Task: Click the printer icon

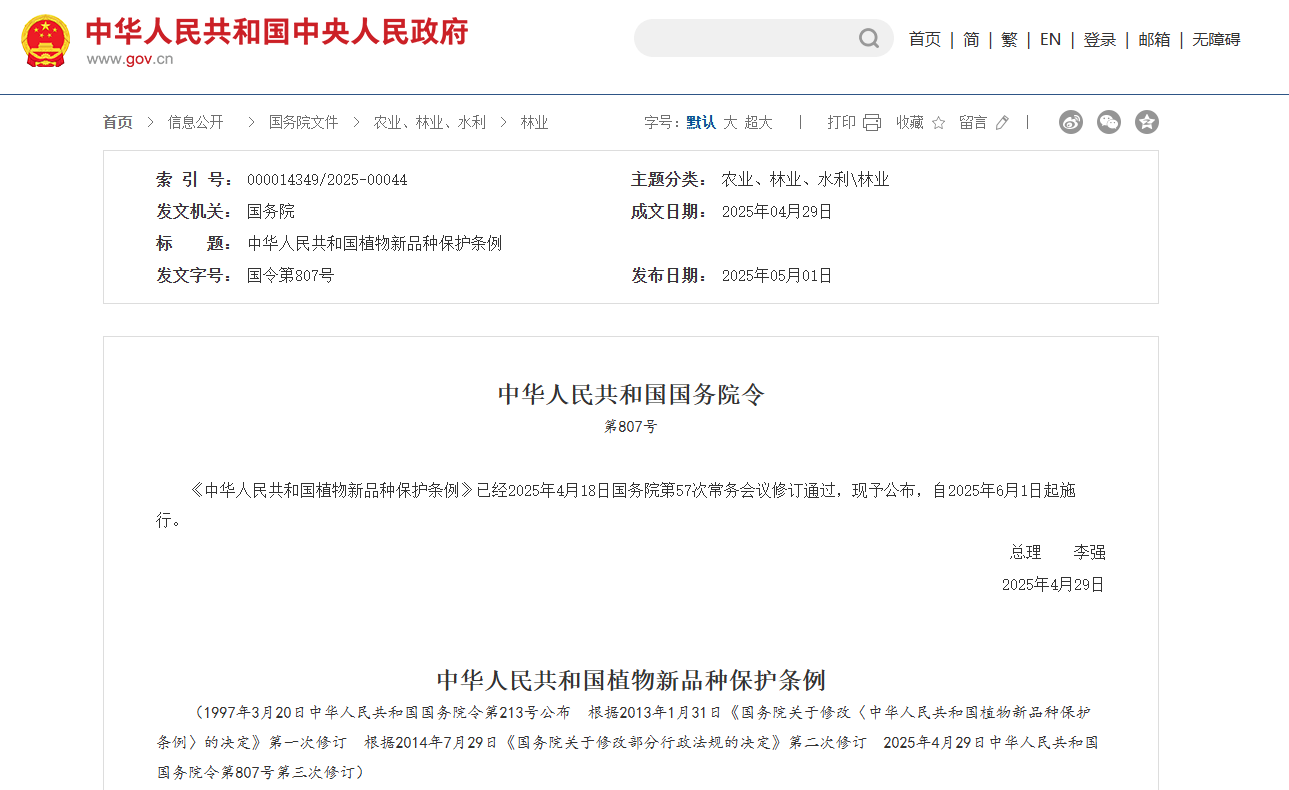Action: [872, 122]
